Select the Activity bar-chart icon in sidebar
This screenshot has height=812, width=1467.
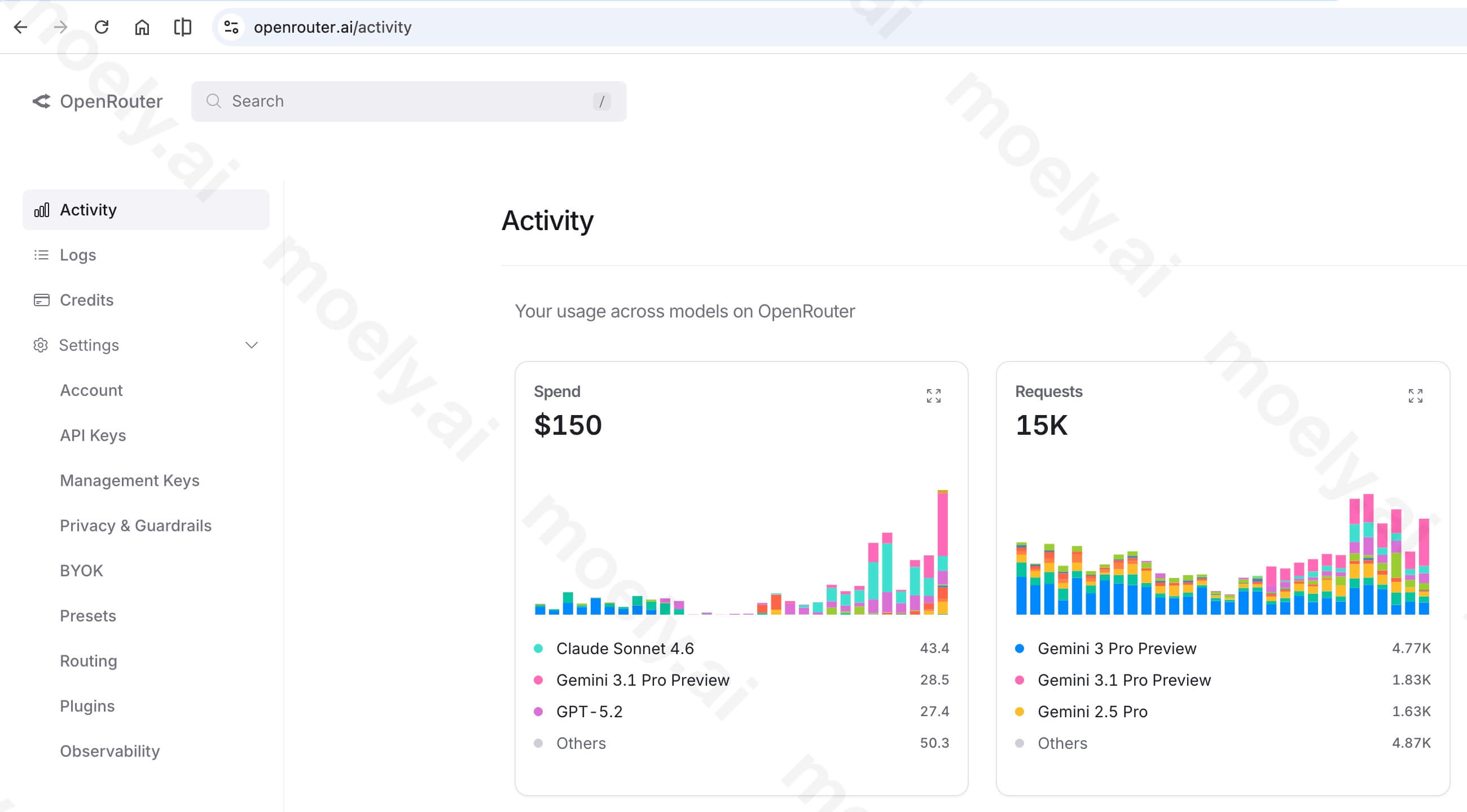[x=42, y=209]
